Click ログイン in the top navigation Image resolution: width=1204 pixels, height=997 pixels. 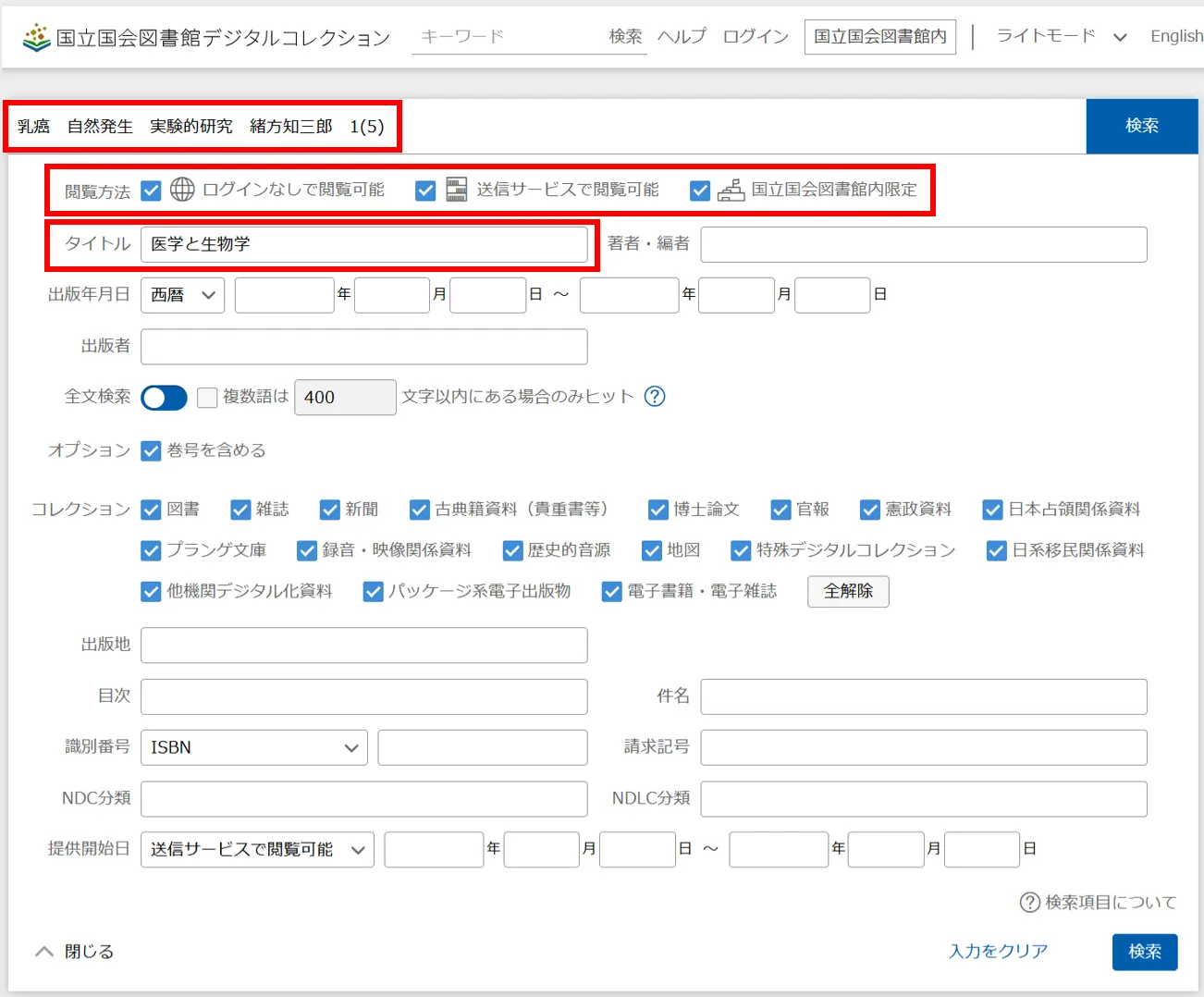pos(755,37)
